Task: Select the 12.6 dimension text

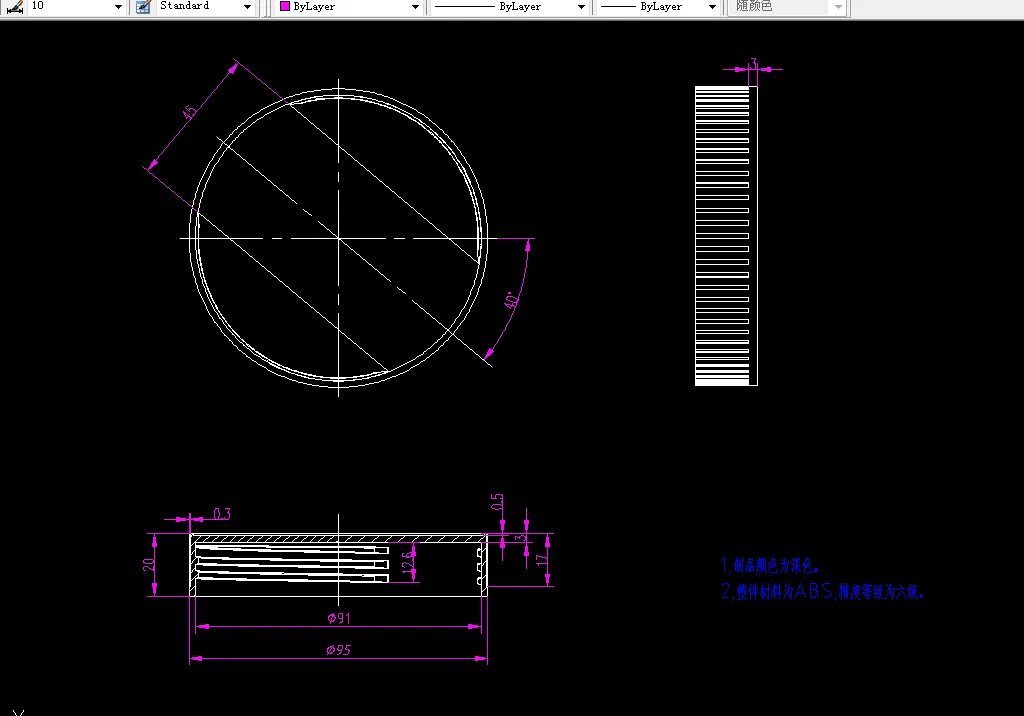Action: 408,562
